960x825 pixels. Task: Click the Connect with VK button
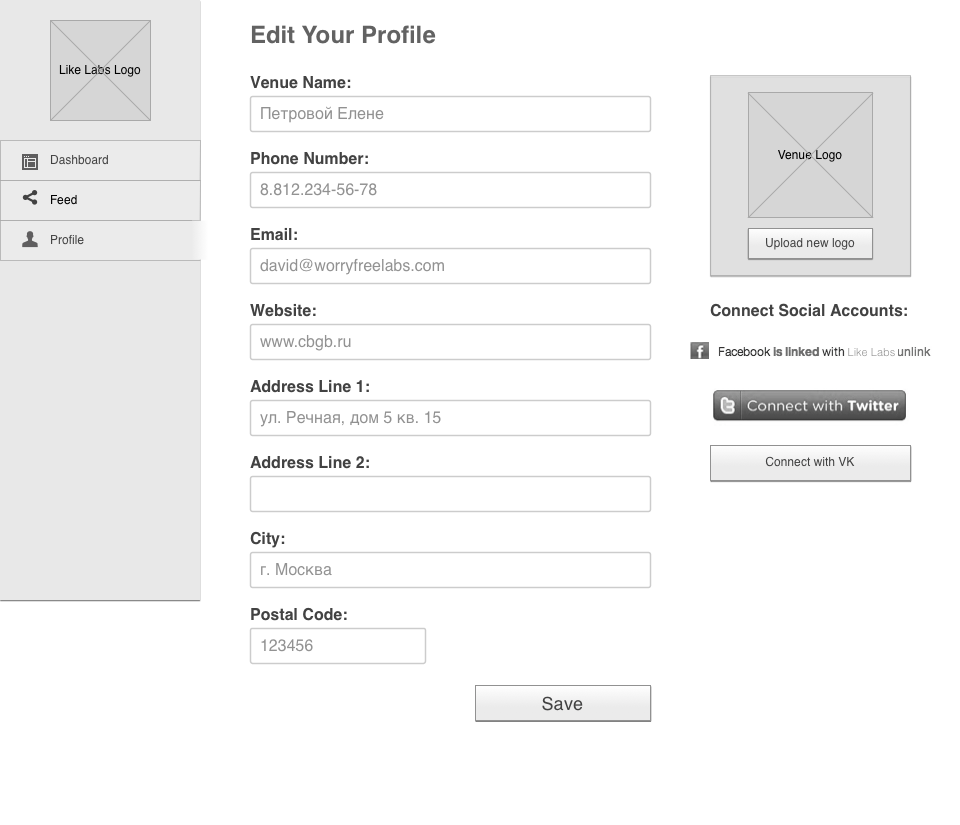pos(810,463)
